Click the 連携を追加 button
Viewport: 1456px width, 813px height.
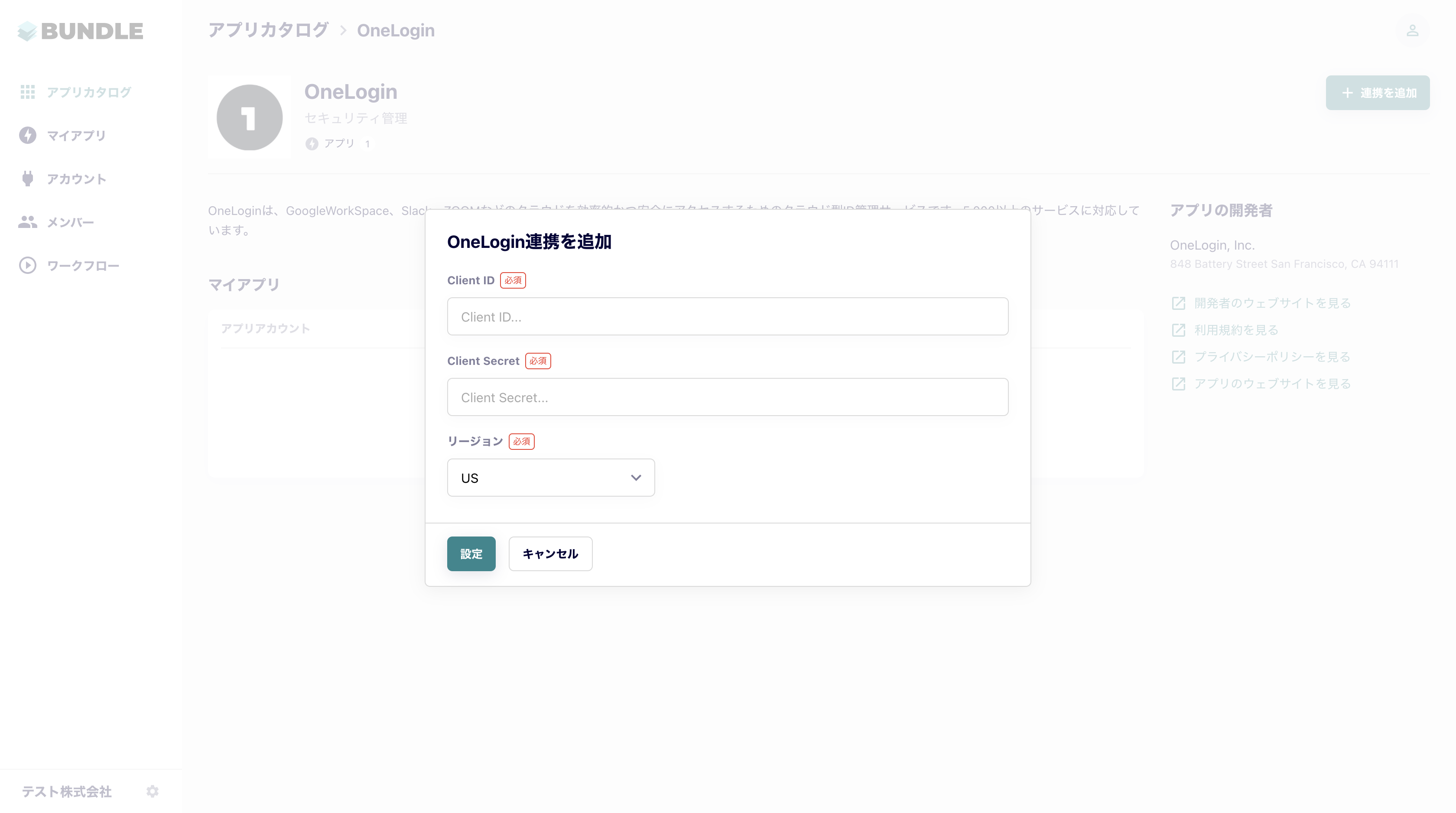tap(1378, 93)
